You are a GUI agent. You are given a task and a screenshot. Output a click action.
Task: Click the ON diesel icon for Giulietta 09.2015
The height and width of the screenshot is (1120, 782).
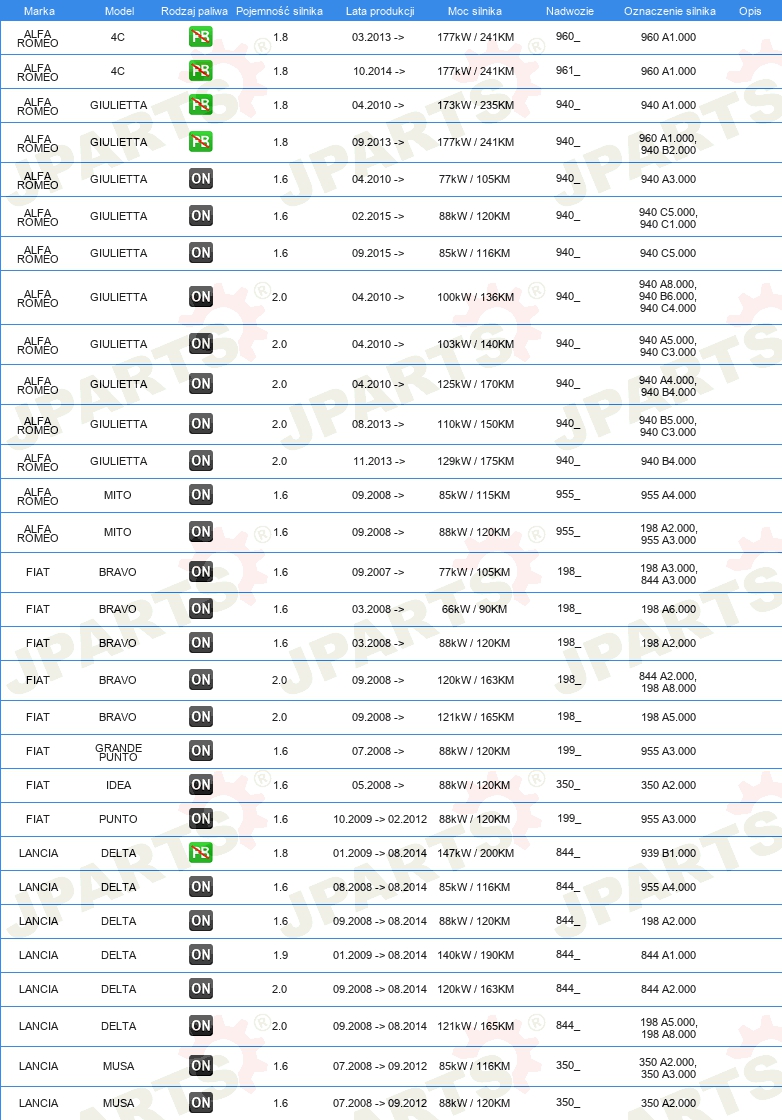click(201, 253)
